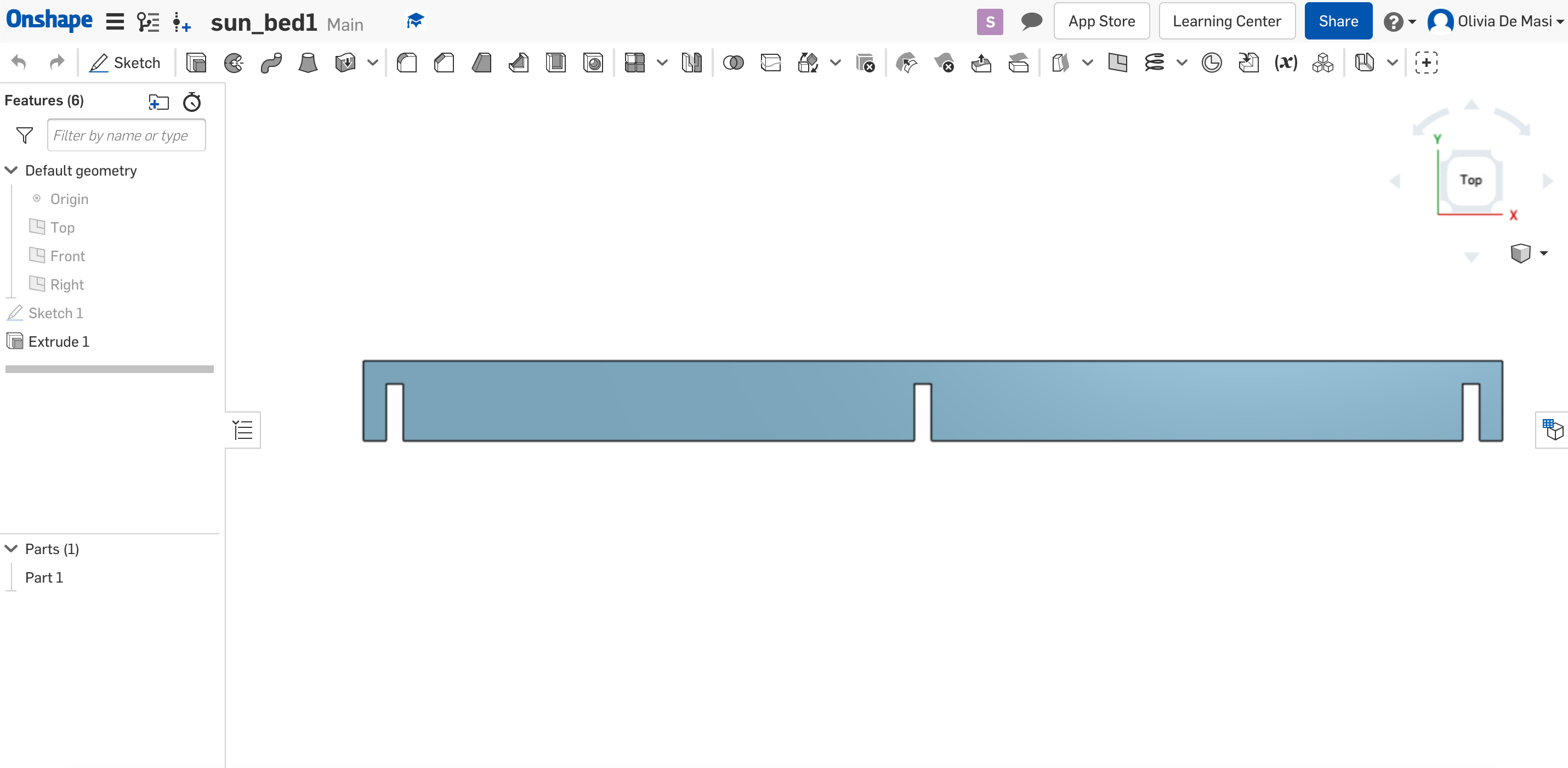Click the feature list filter input
Screen dimensions: 1568x768
point(126,135)
